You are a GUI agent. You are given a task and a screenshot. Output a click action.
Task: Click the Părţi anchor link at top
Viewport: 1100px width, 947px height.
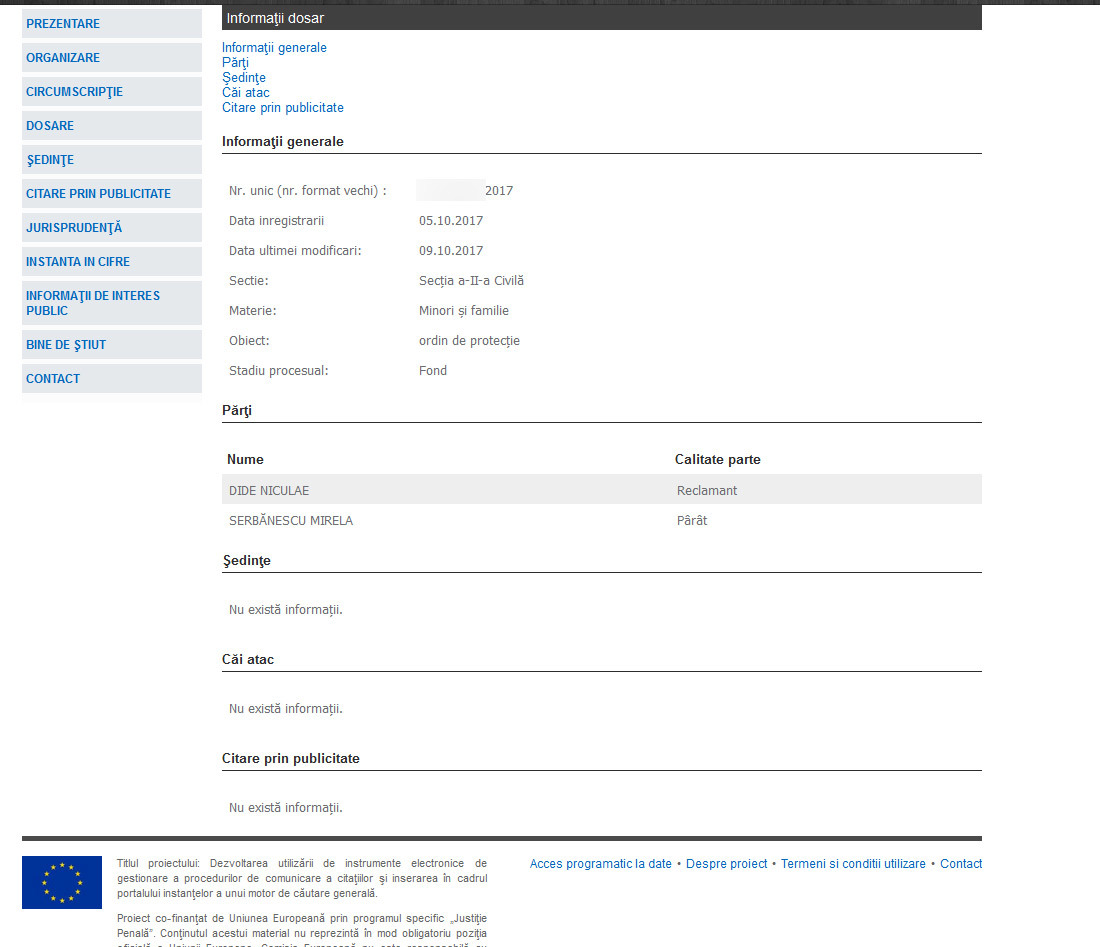tap(235, 63)
